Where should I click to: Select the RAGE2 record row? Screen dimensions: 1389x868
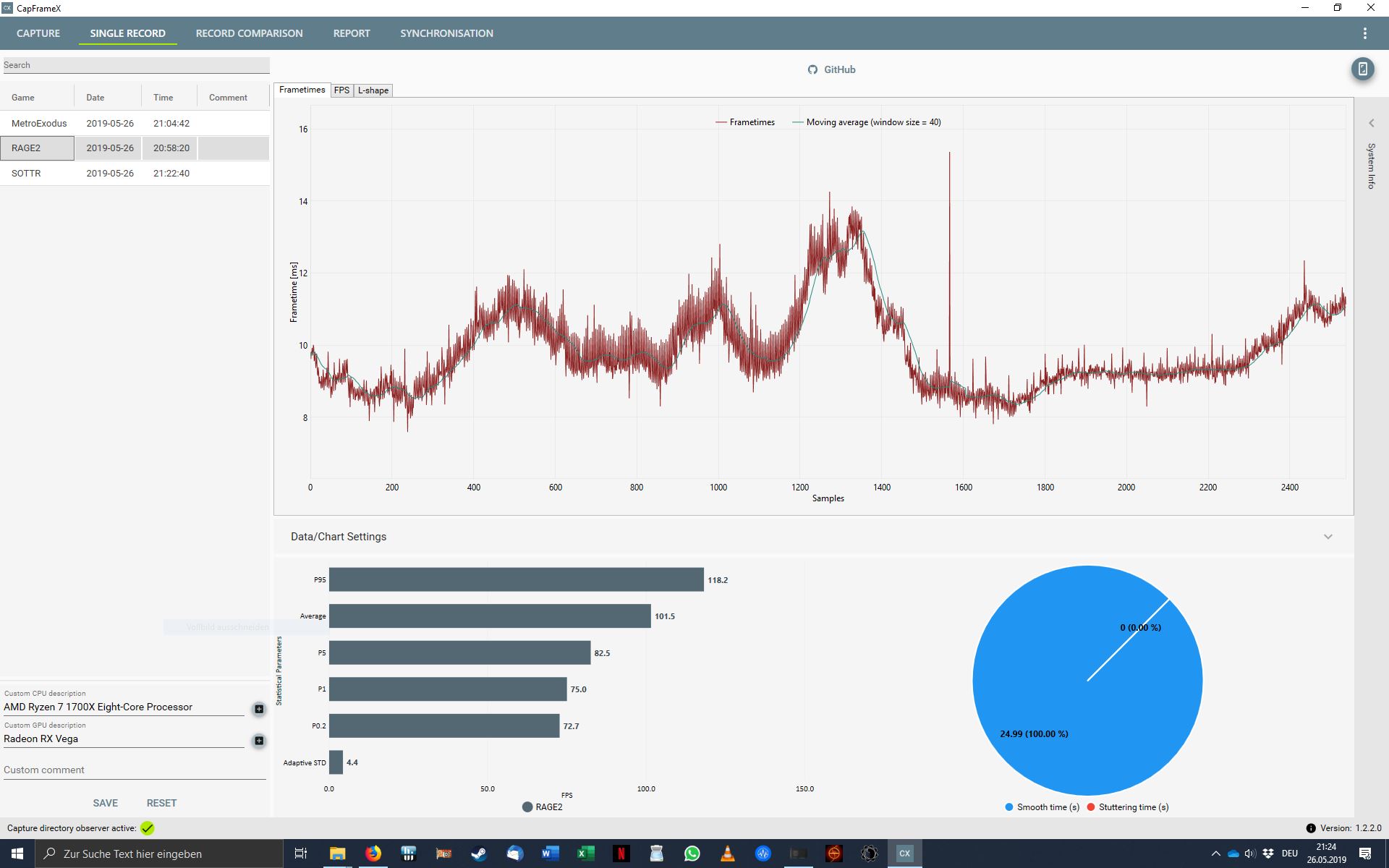[x=135, y=148]
